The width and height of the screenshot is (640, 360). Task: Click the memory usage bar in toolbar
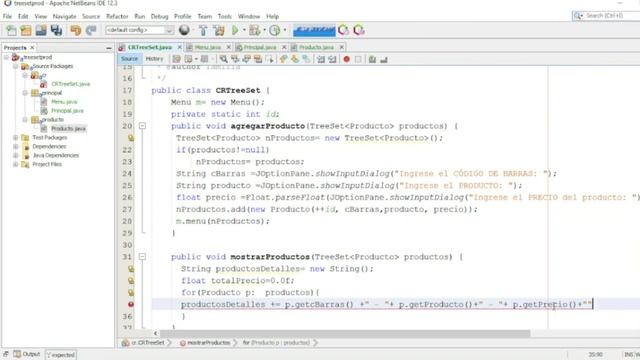pyautogui.click(x=314, y=31)
